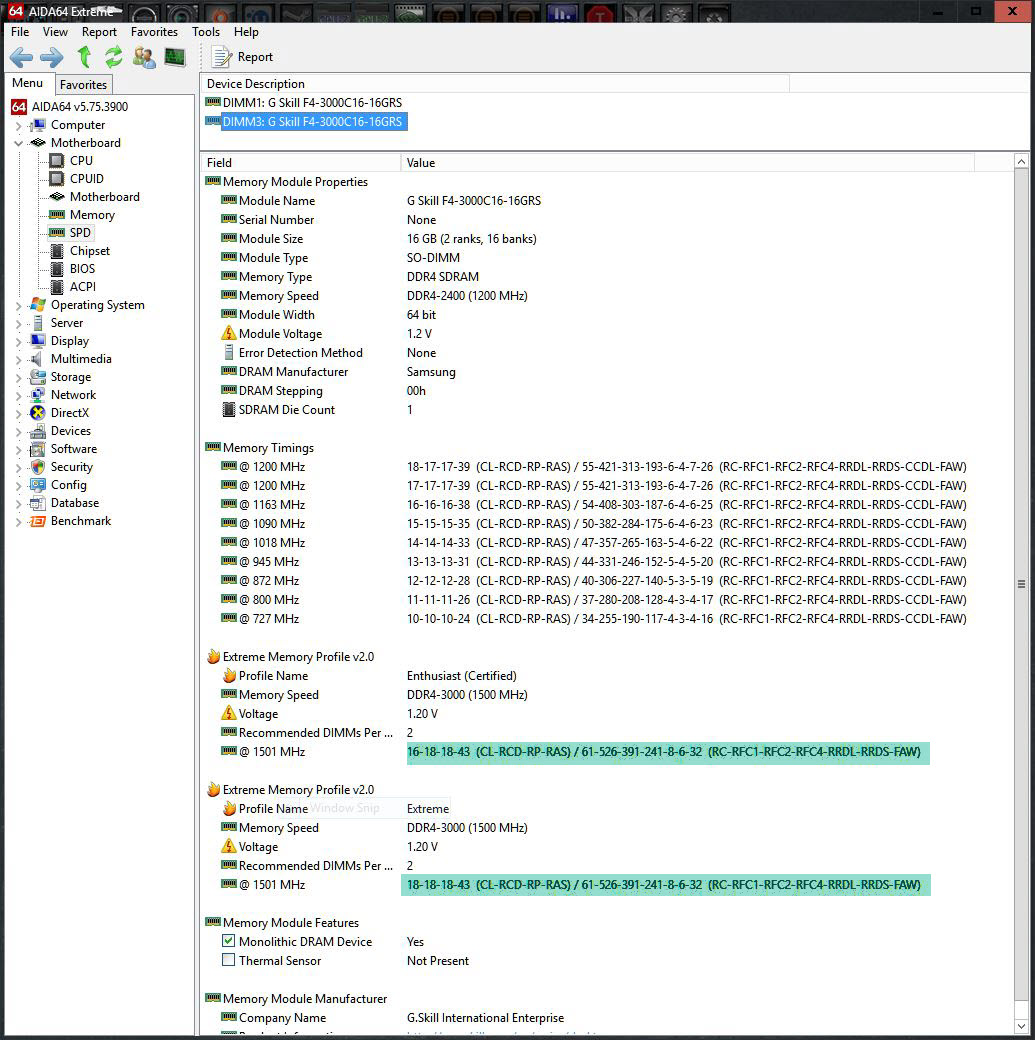Image resolution: width=1035 pixels, height=1040 pixels.
Task: Click the green Refresh icon
Action: click(113, 57)
